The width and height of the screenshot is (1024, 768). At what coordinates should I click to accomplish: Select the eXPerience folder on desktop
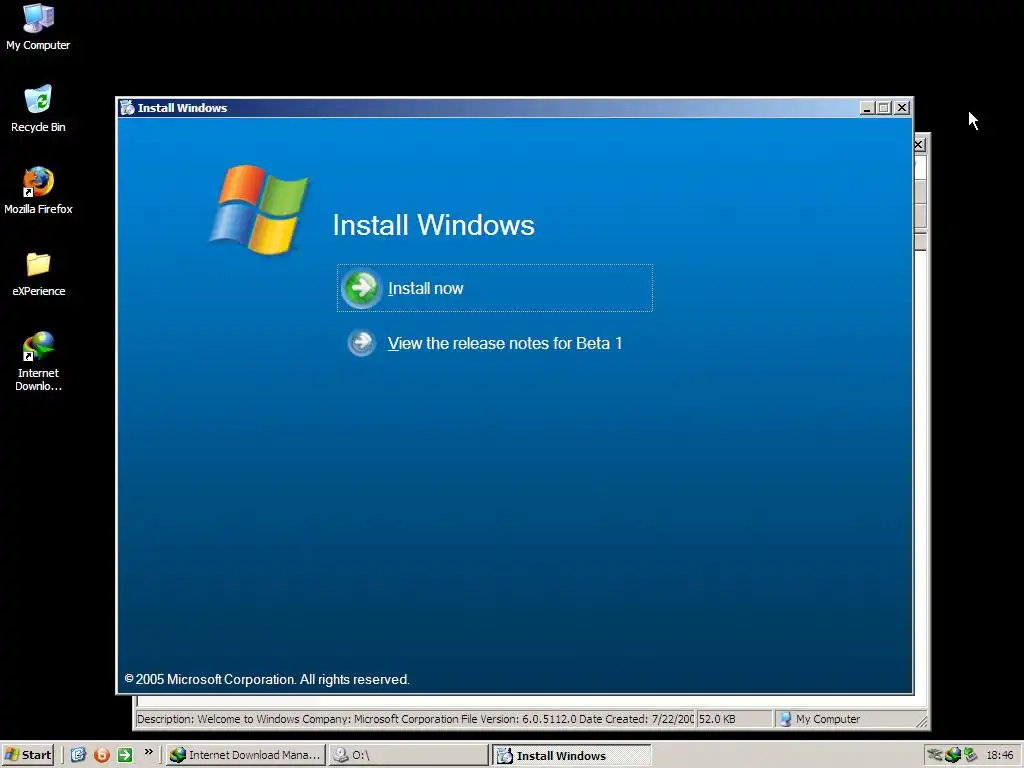[x=38, y=274]
